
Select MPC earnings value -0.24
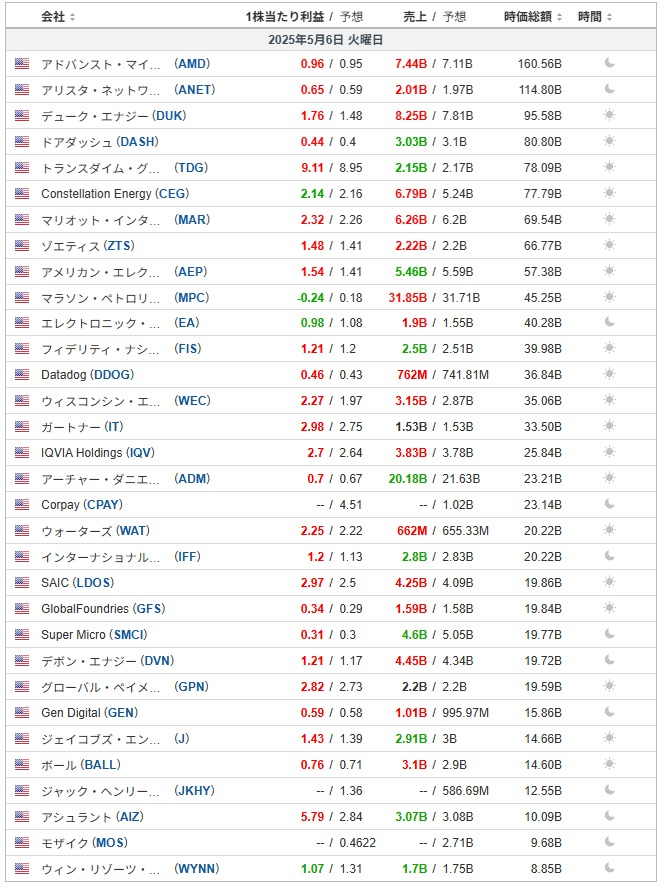coord(310,298)
